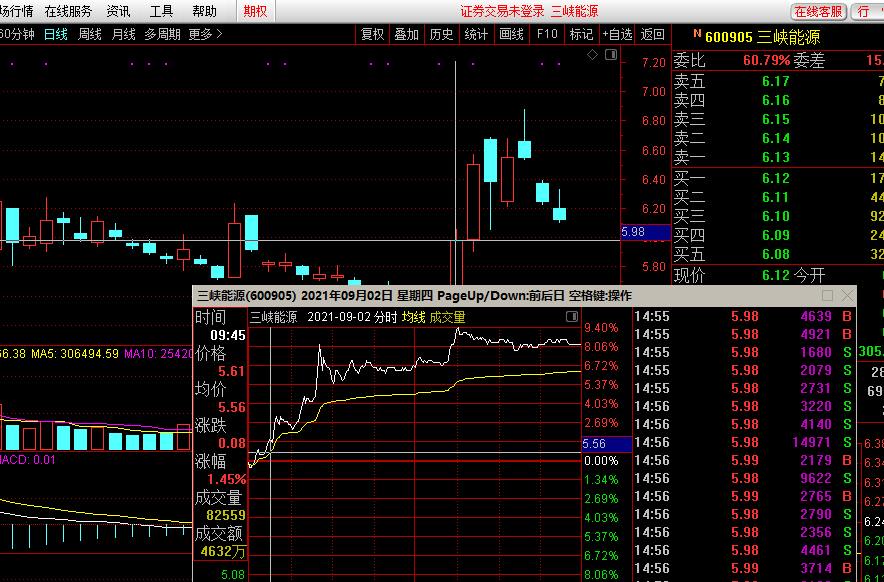Click the 行 button at top right

pos(868,11)
